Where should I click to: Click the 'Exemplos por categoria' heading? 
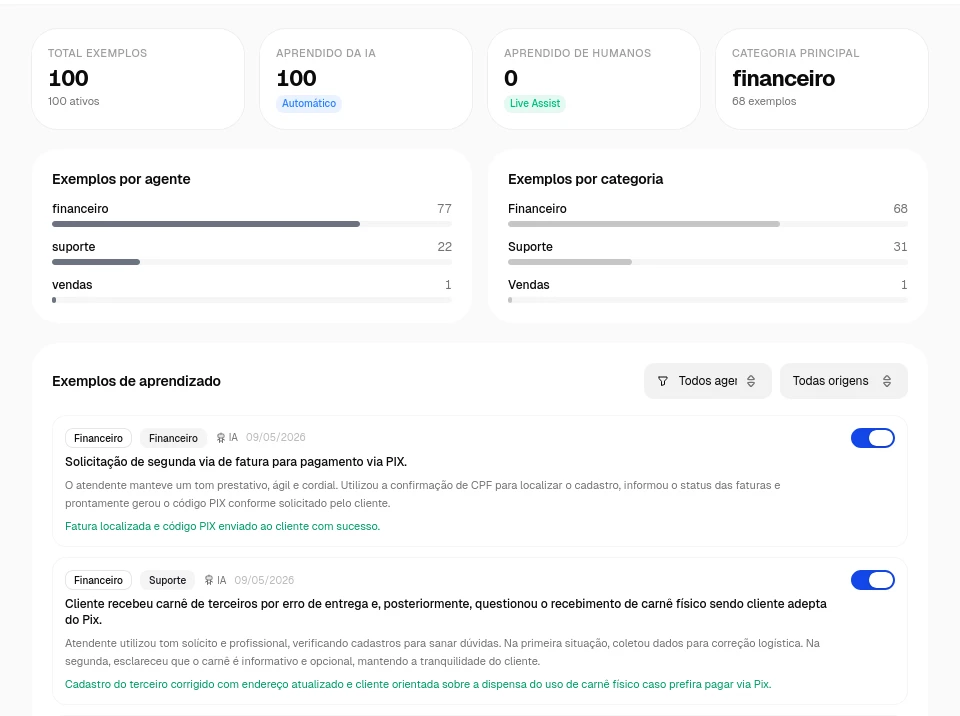coord(585,179)
